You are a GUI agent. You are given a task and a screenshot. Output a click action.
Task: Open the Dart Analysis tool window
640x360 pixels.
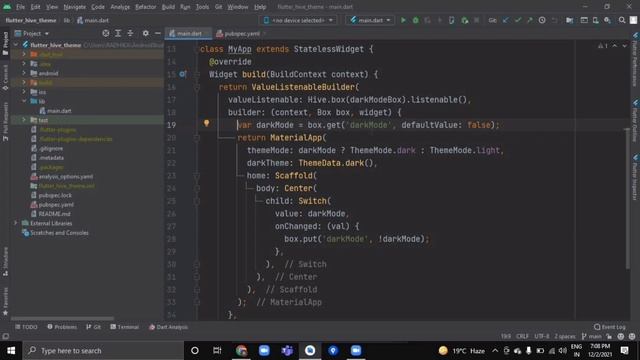click(x=168, y=327)
